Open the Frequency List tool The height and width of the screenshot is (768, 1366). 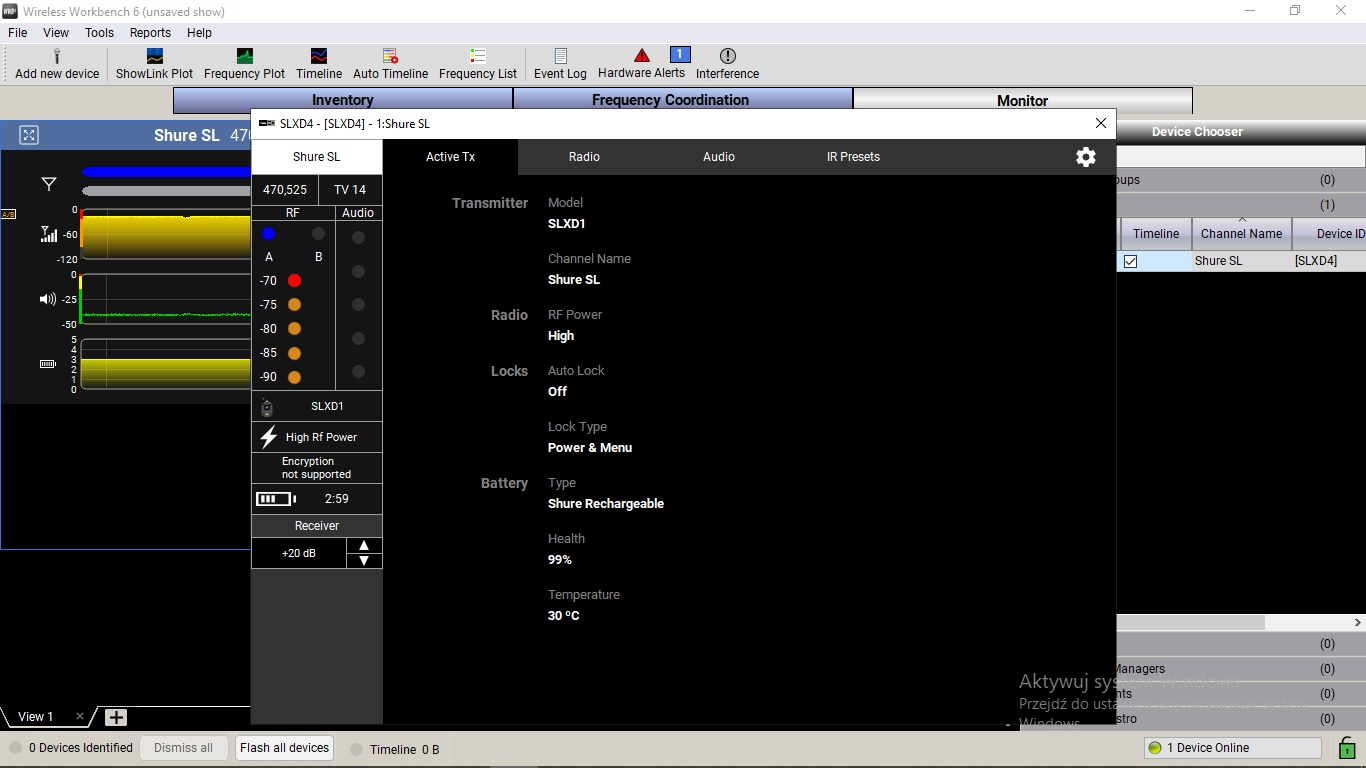[478, 64]
